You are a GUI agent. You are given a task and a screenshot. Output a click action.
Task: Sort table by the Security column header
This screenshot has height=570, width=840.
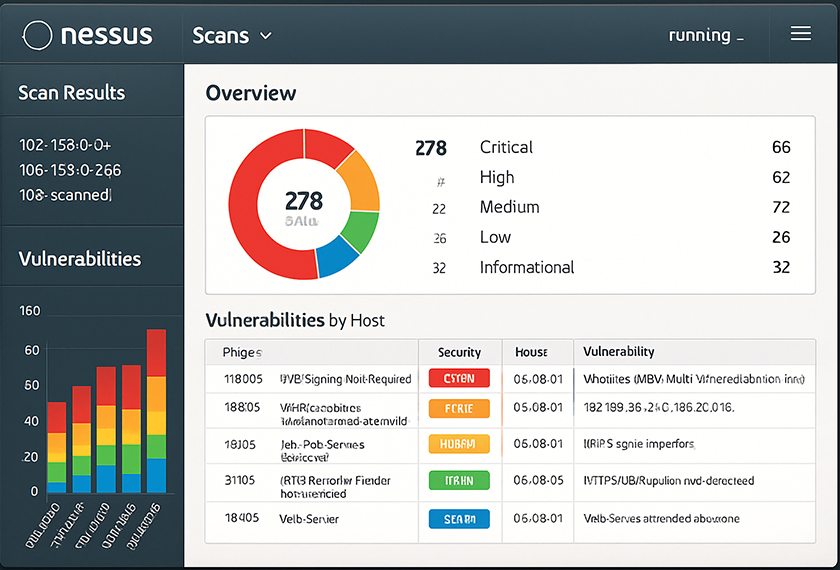coord(459,352)
